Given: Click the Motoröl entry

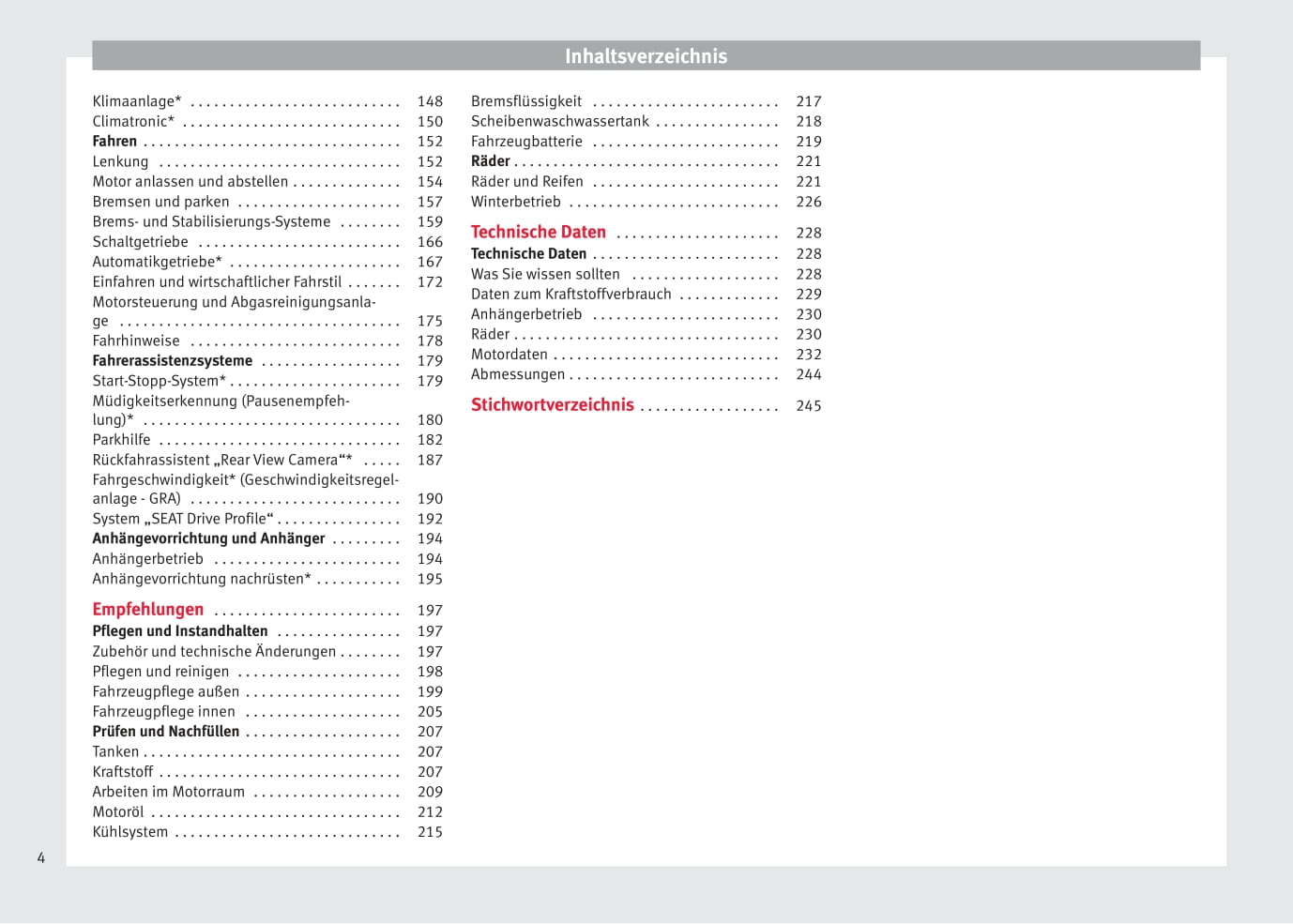Looking at the screenshot, I should click(118, 812).
